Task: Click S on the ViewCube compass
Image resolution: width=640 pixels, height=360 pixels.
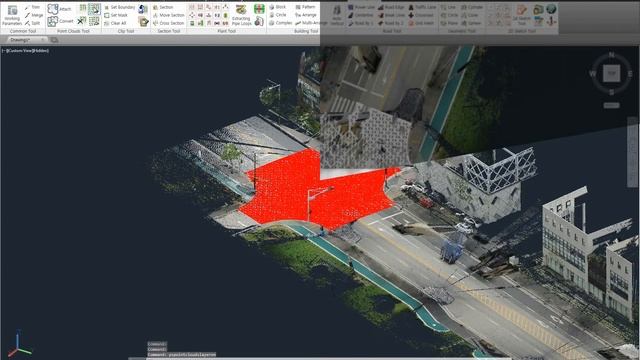Action: tap(611, 92)
